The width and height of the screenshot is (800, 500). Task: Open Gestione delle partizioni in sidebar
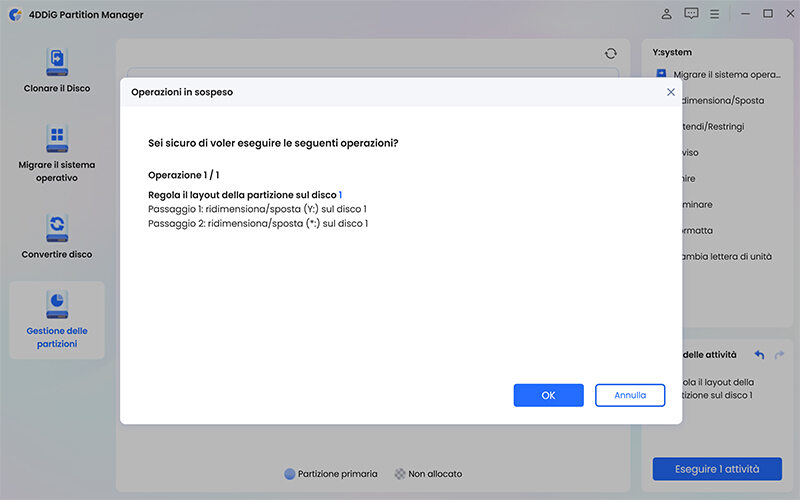pyautogui.click(x=57, y=305)
